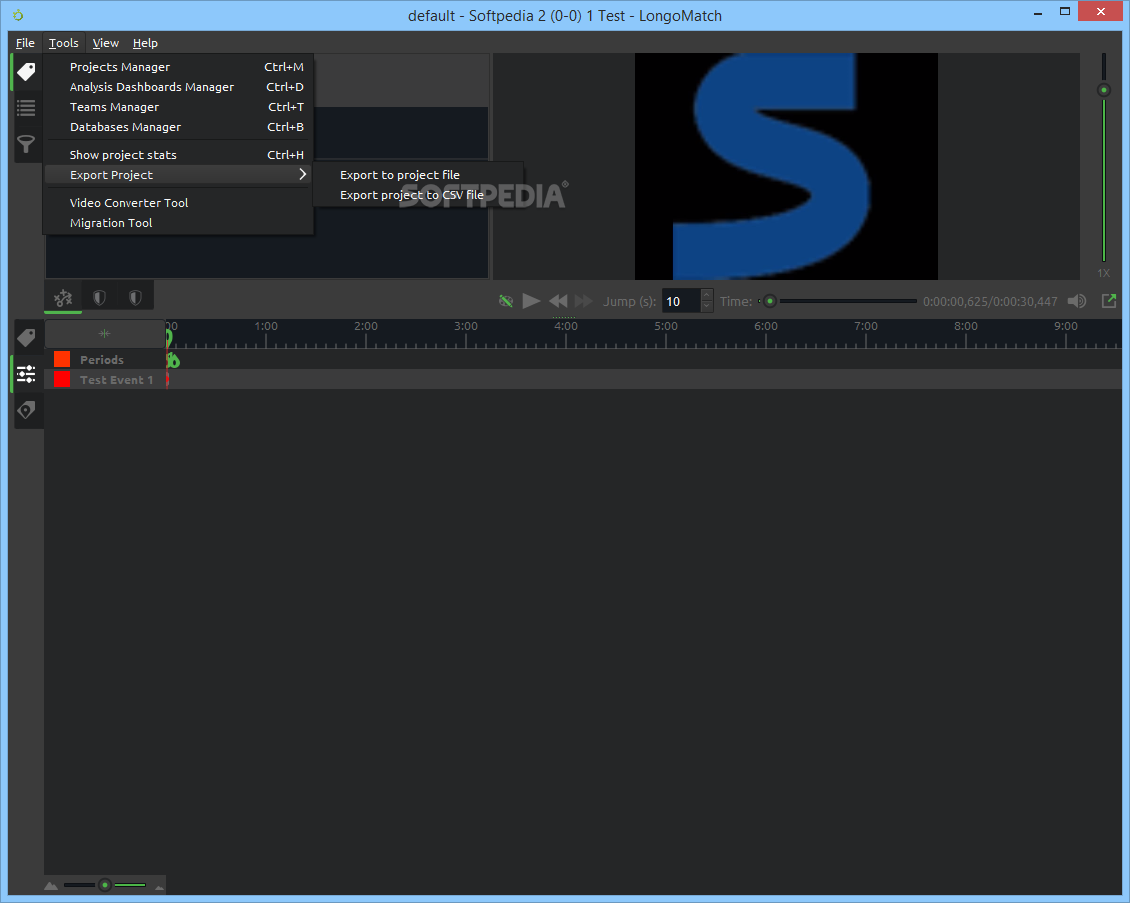Show the timeline sliders view icon
1130x903 pixels.
click(x=27, y=373)
